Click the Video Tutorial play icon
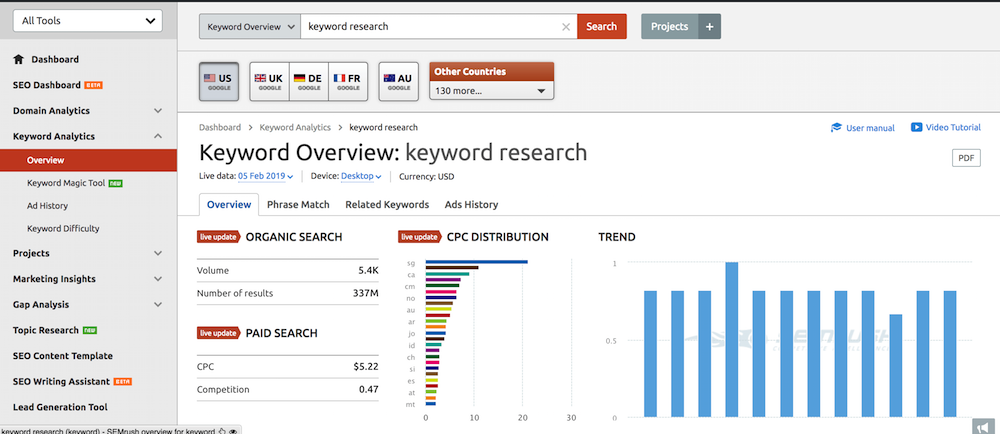Screen dimensions: 1000x434 [916, 127]
